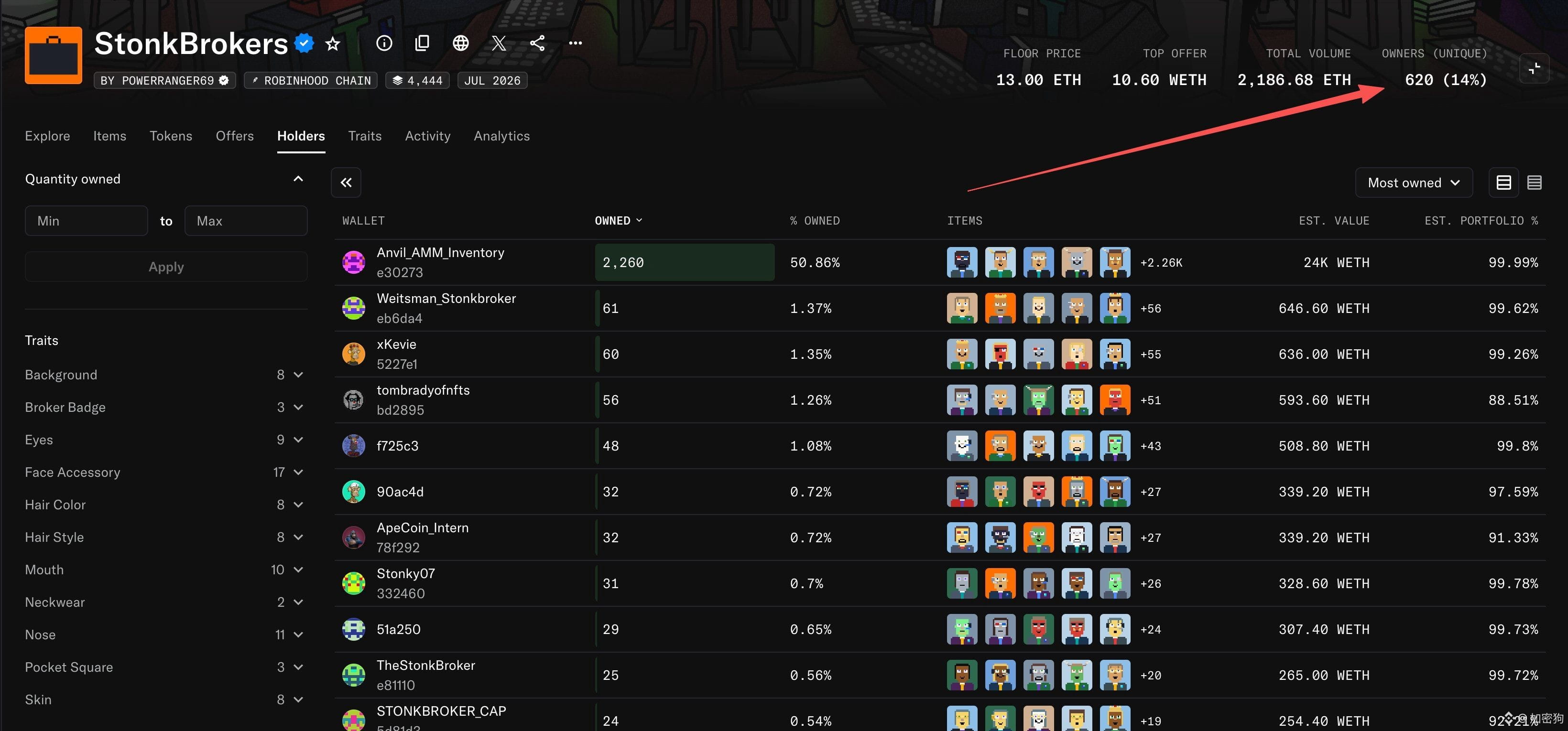1568x731 pixels.
Task: Click the 620 (14%) unique owners stat
Action: [1446, 80]
